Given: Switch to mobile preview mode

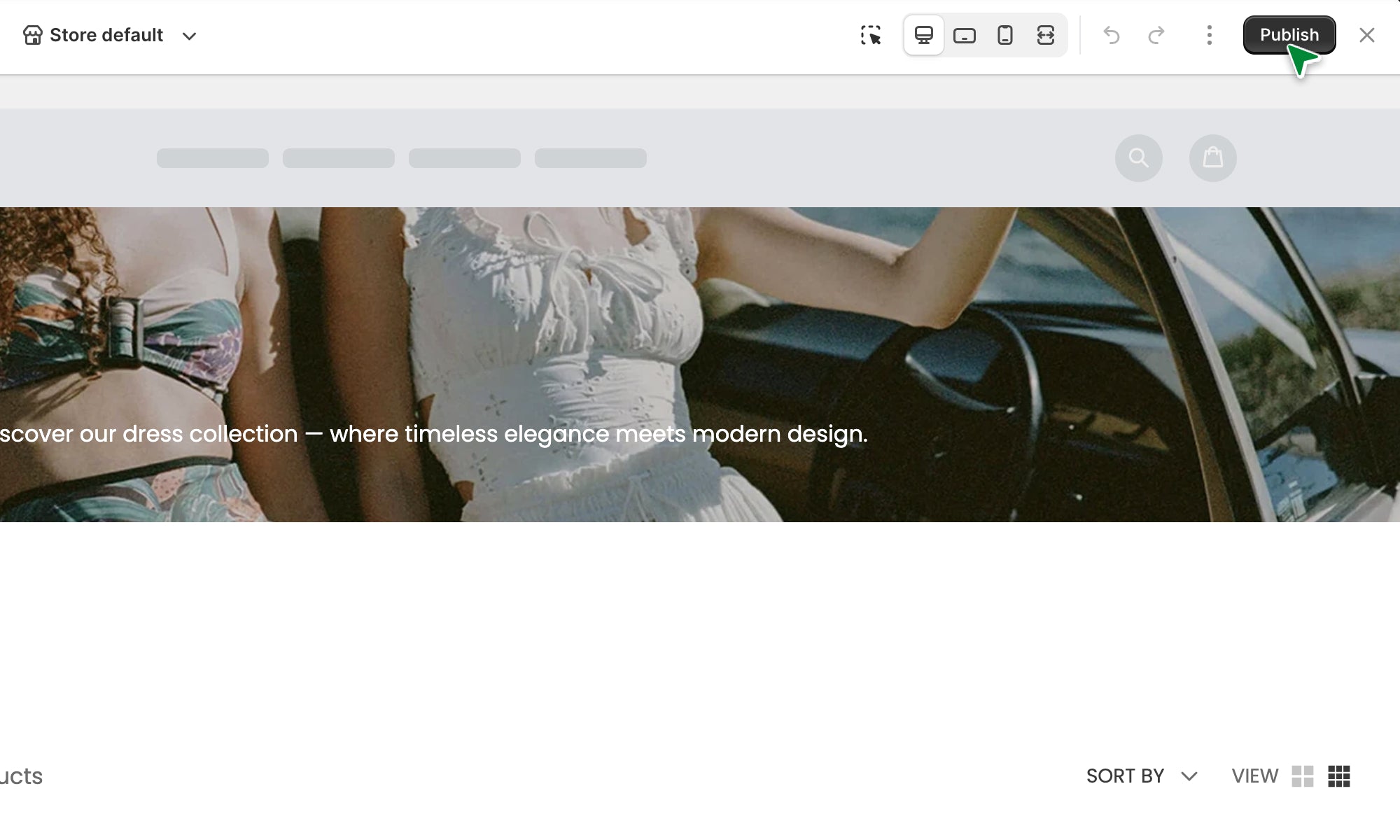Looking at the screenshot, I should (x=1005, y=35).
